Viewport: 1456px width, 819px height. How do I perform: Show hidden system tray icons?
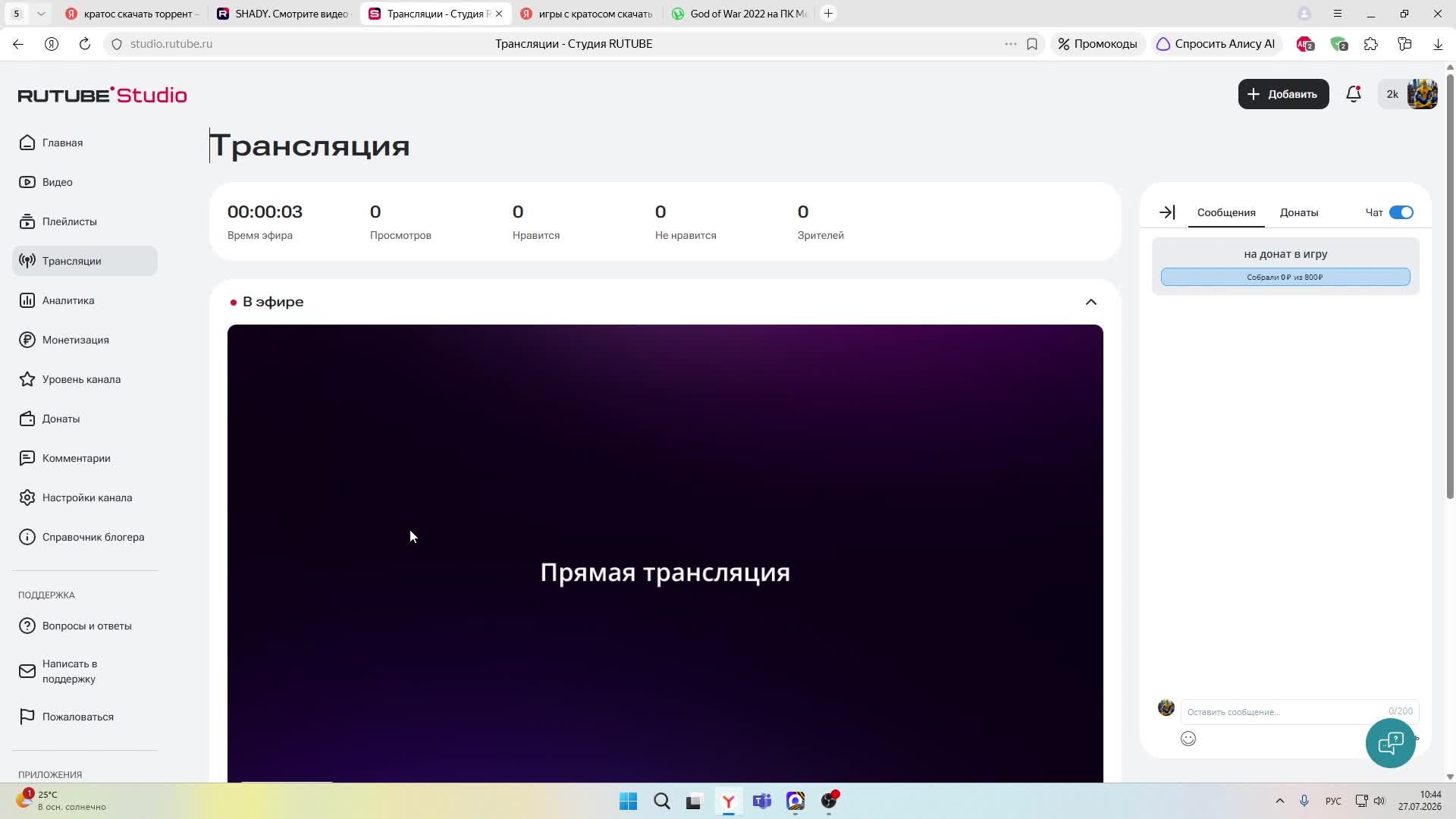pyautogui.click(x=1280, y=801)
